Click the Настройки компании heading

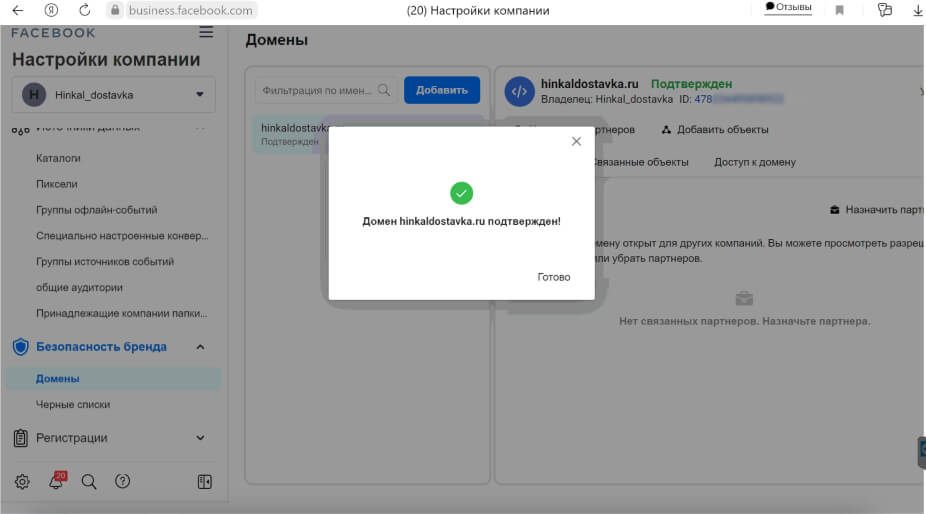[x=106, y=60]
